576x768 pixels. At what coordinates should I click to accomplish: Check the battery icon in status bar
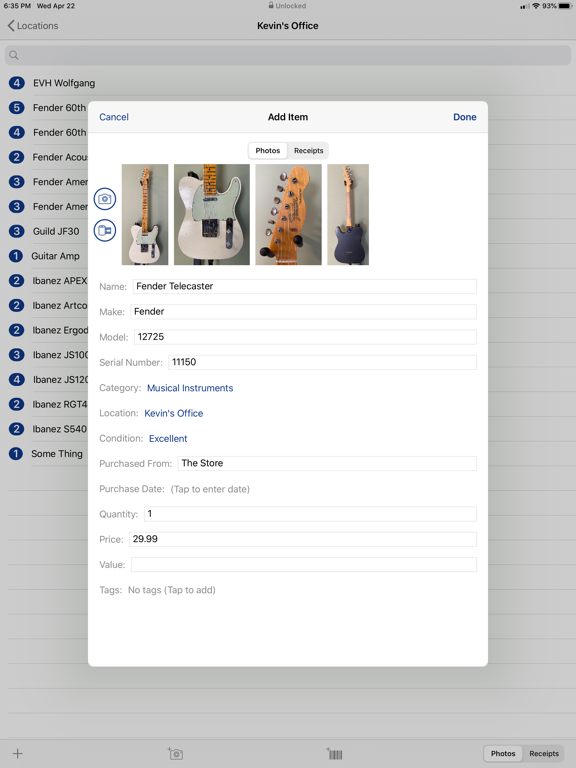pos(565,6)
